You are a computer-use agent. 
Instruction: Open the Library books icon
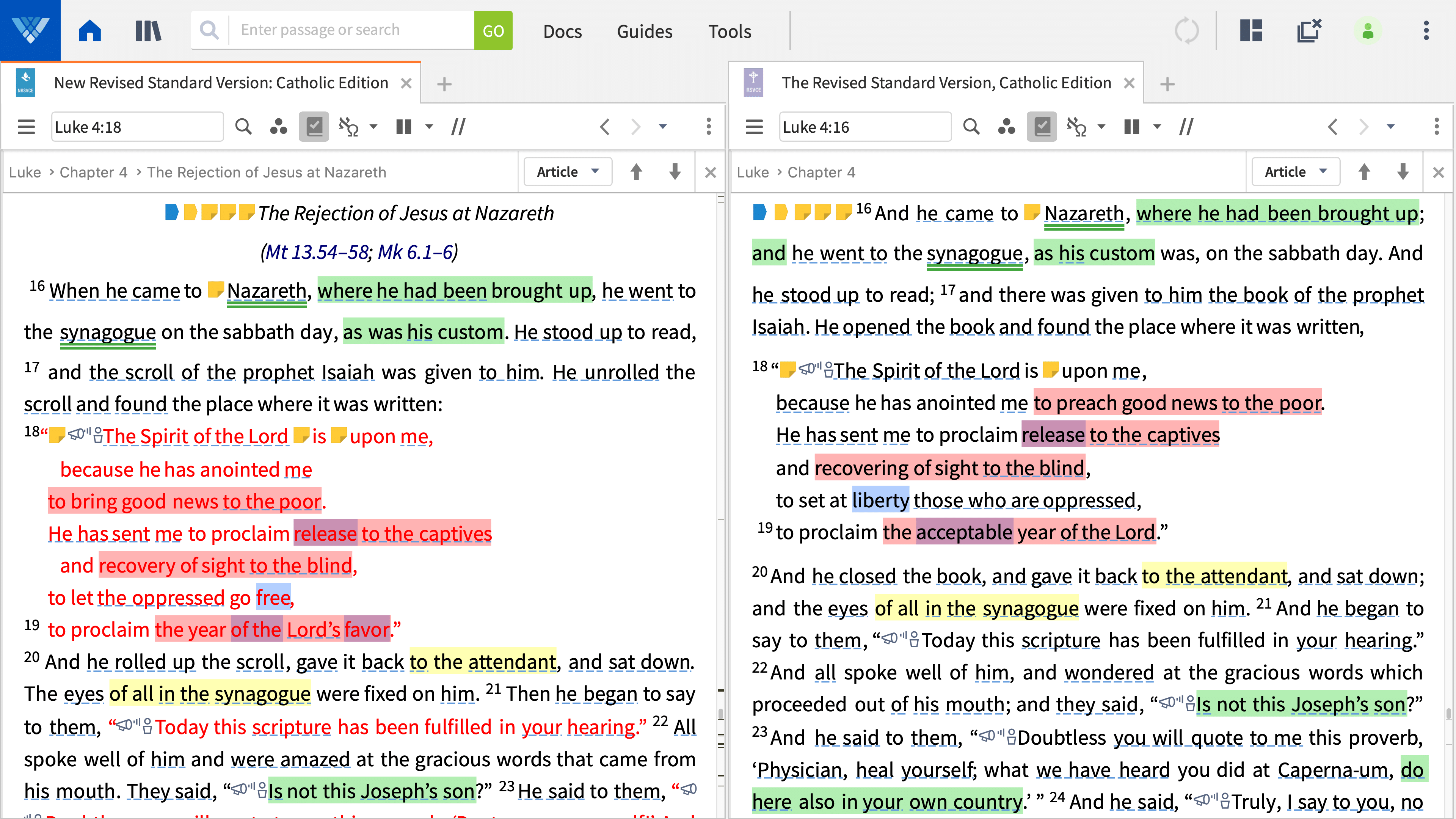[149, 30]
